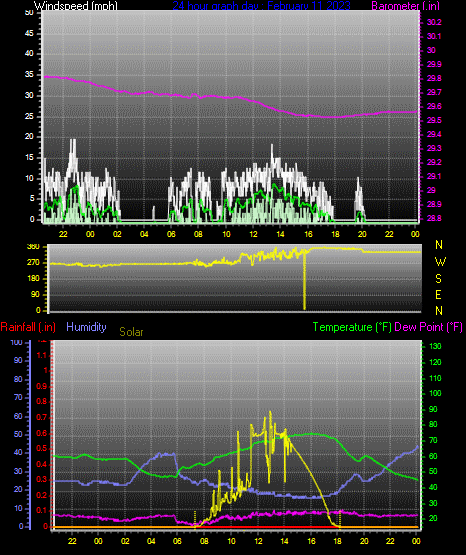Click the 14 hour label under the wind chart

point(280,234)
